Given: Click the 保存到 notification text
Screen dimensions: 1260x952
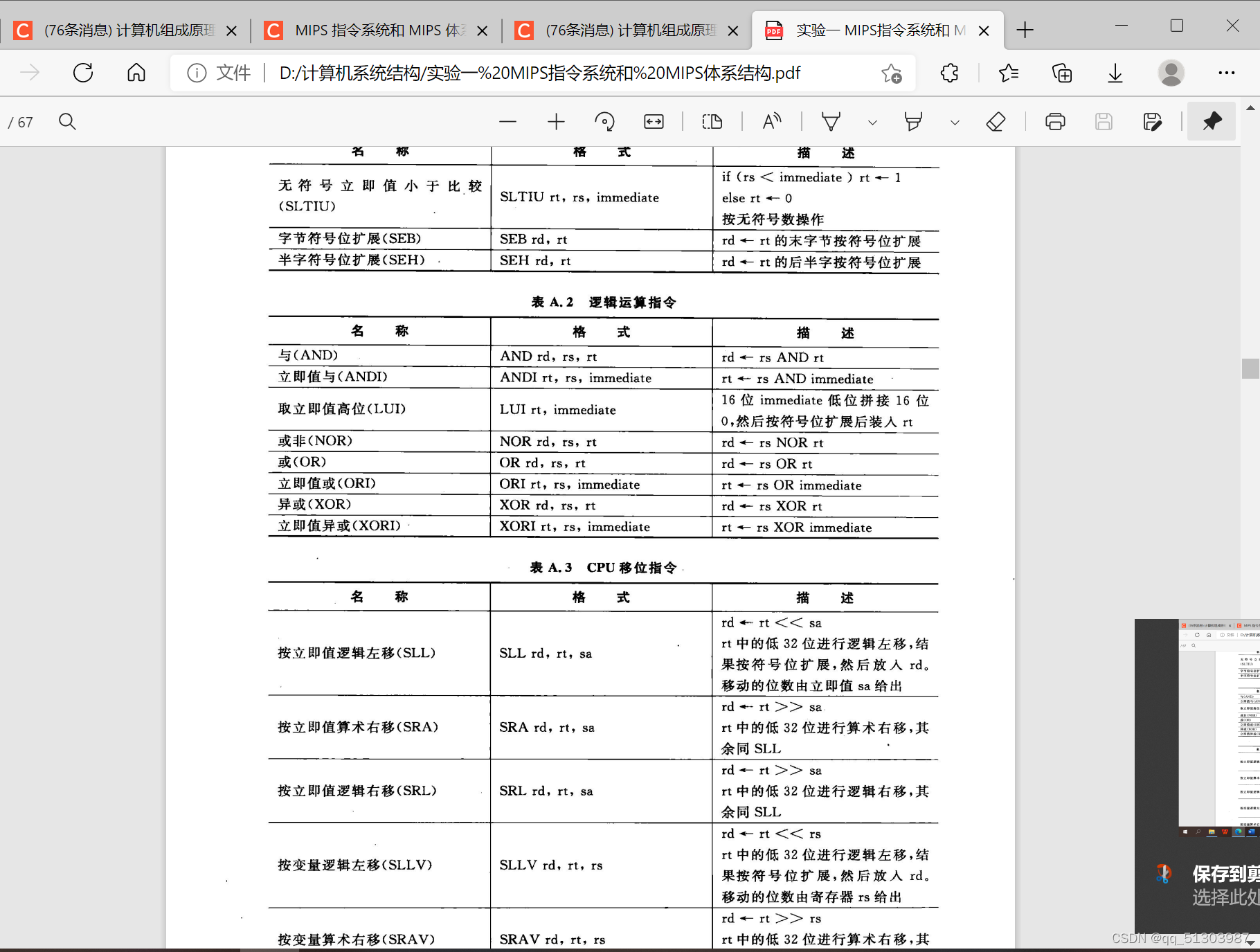Looking at the screenshot, I should click(1225, 874).
